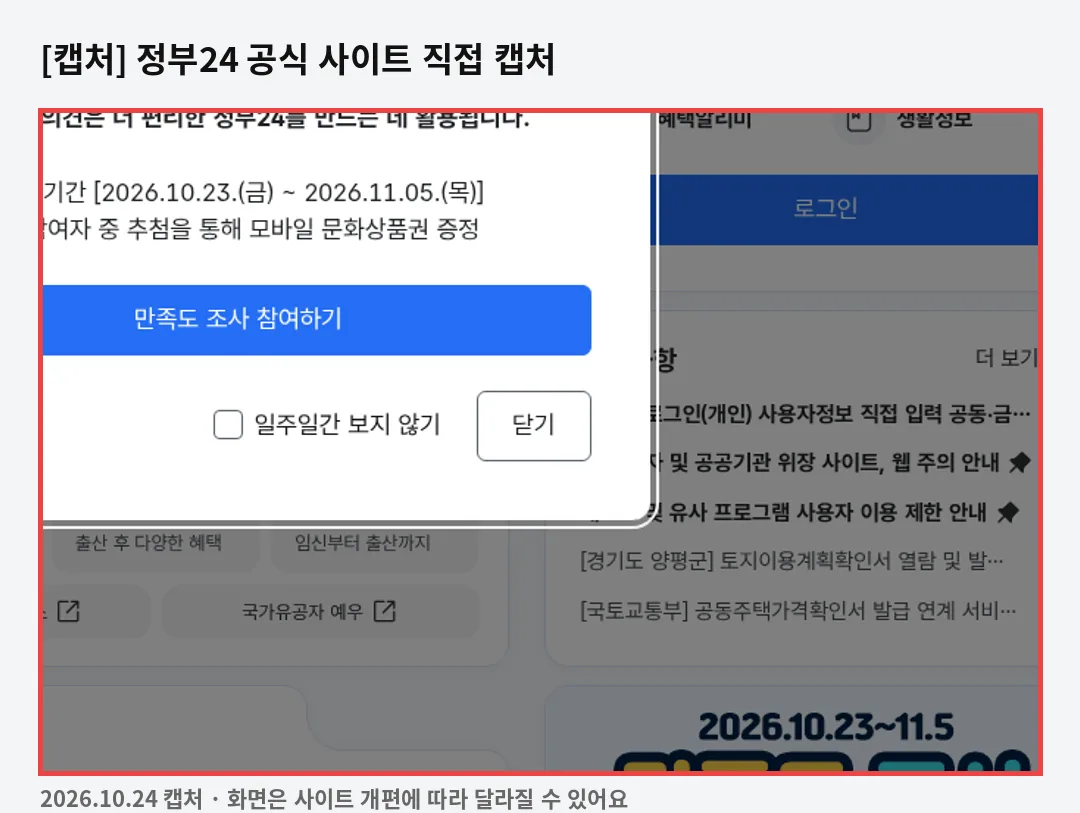This screenshot has width=1080, height=813.
Task: Close the popup with 닫기 button
Action: (x=534, y=426)
